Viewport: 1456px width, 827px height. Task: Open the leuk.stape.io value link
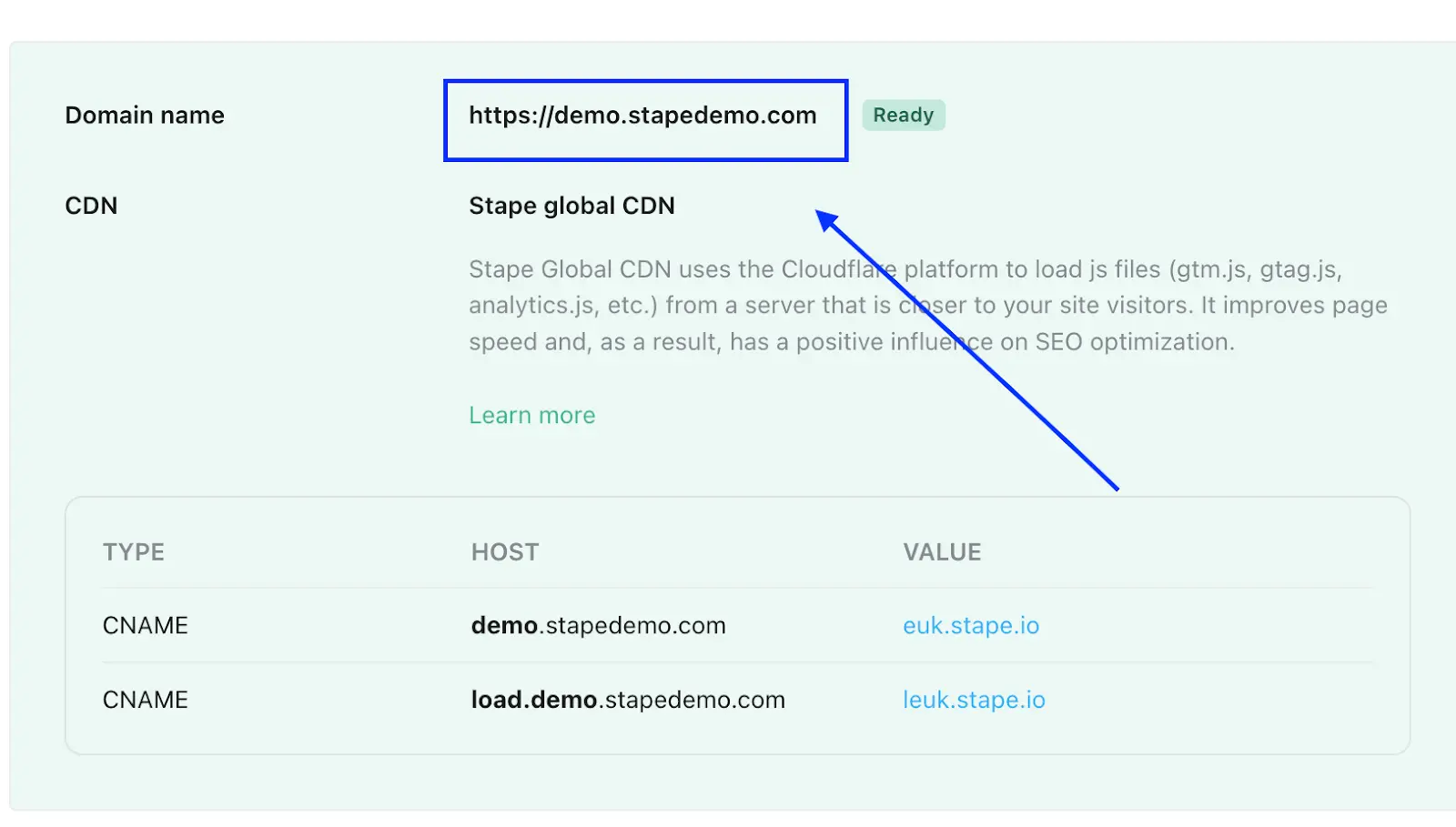point(974,700)
